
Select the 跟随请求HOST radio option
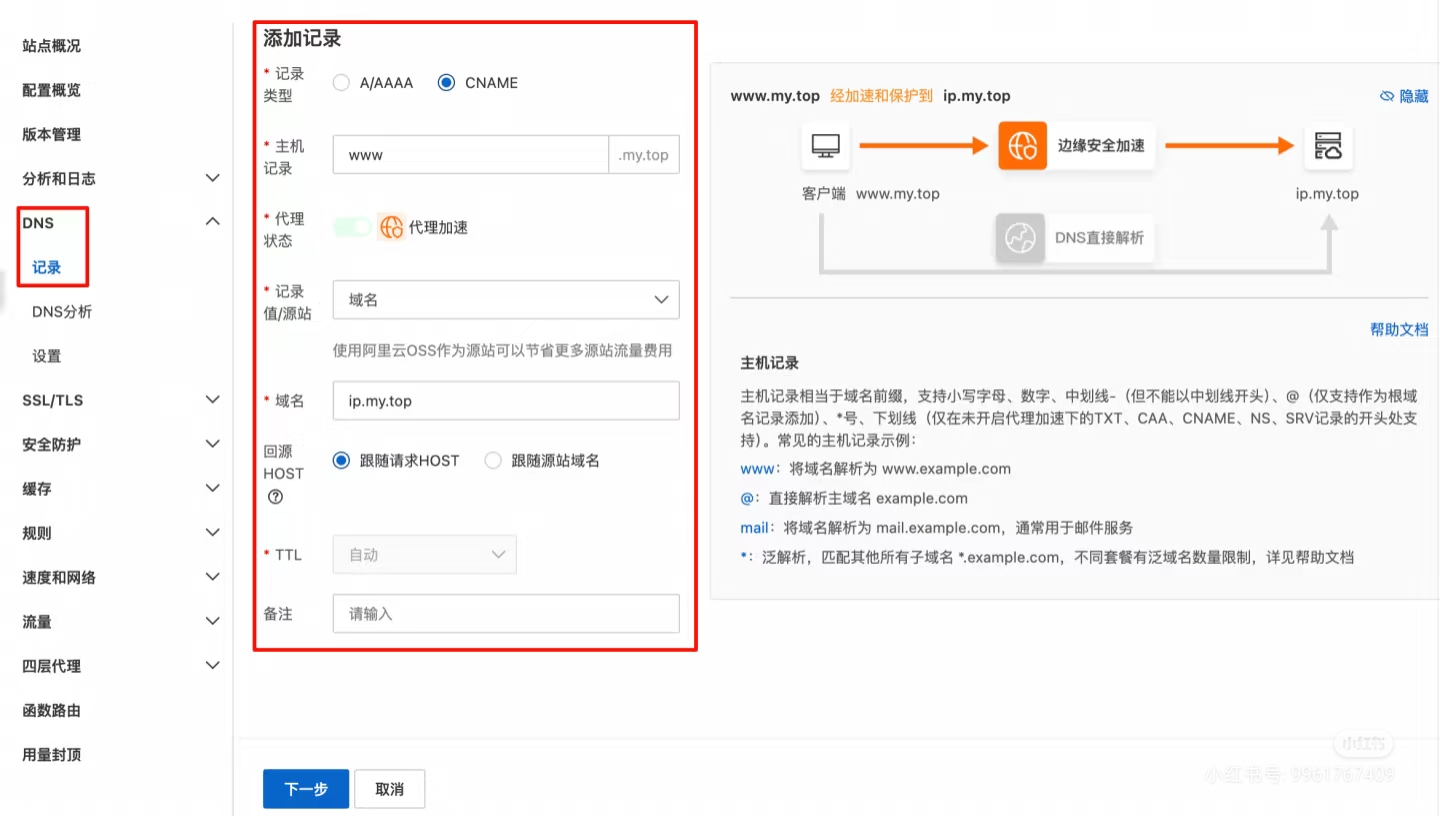(341, 461)
